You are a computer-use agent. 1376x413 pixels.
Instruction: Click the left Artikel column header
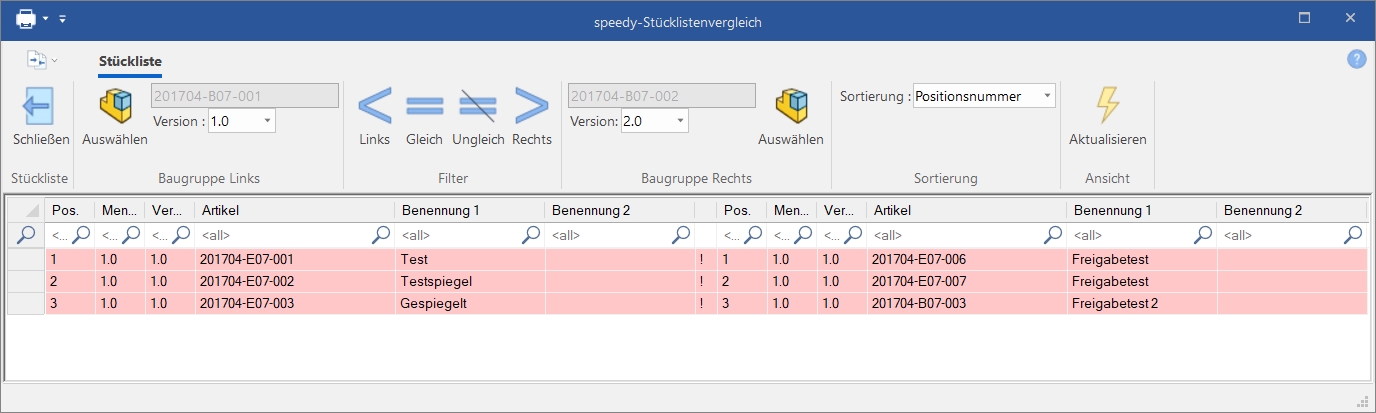coord(294,210)
